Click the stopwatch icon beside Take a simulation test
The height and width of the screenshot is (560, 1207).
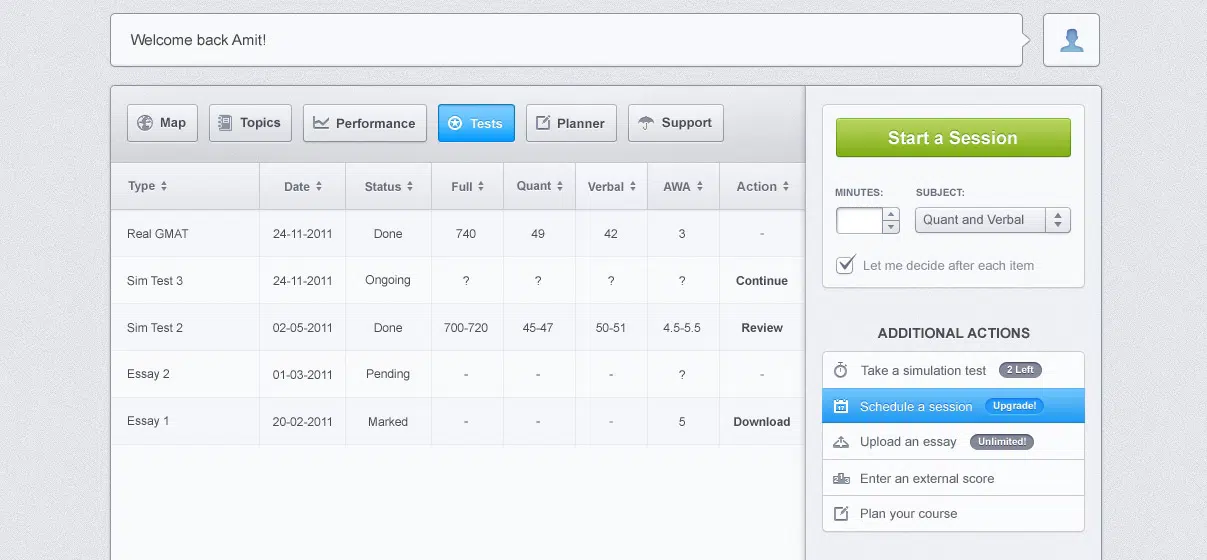click(841, 370)
